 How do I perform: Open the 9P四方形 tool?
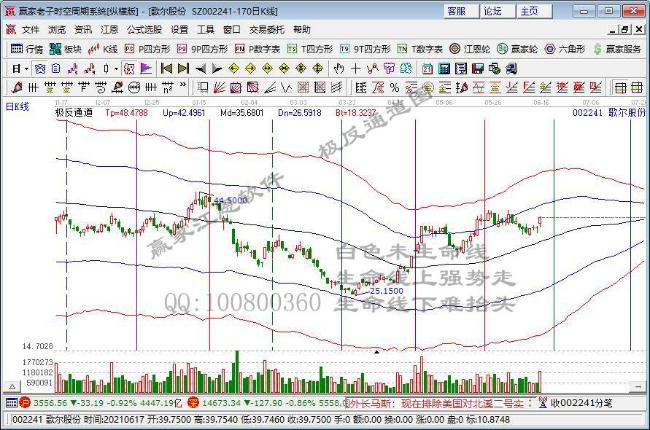pyautogui.click(x=202, y=49)
